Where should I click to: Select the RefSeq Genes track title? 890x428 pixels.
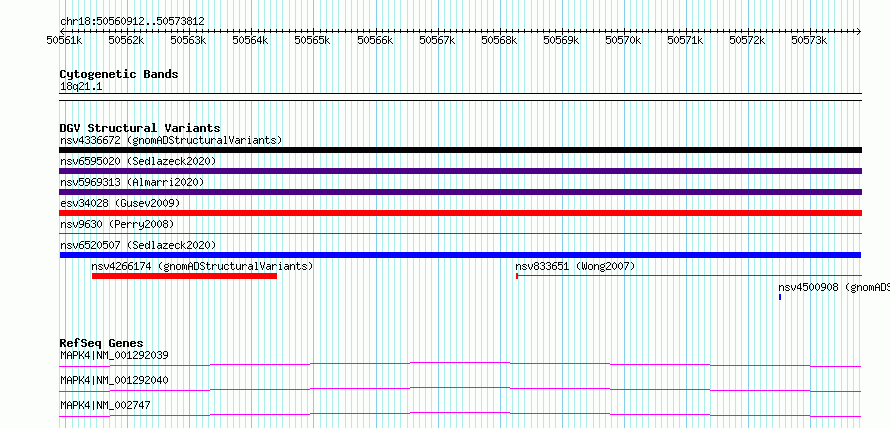[102, 343]
